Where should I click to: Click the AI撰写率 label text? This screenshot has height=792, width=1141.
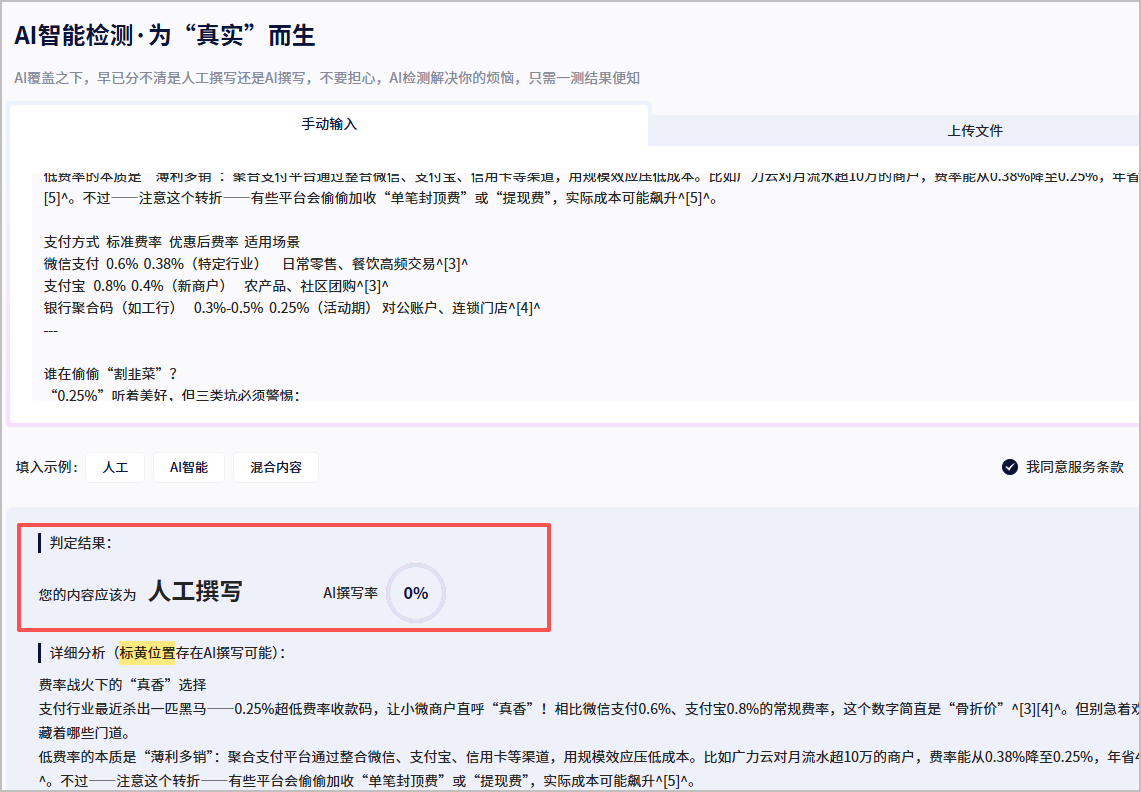(x=350, y=593)
